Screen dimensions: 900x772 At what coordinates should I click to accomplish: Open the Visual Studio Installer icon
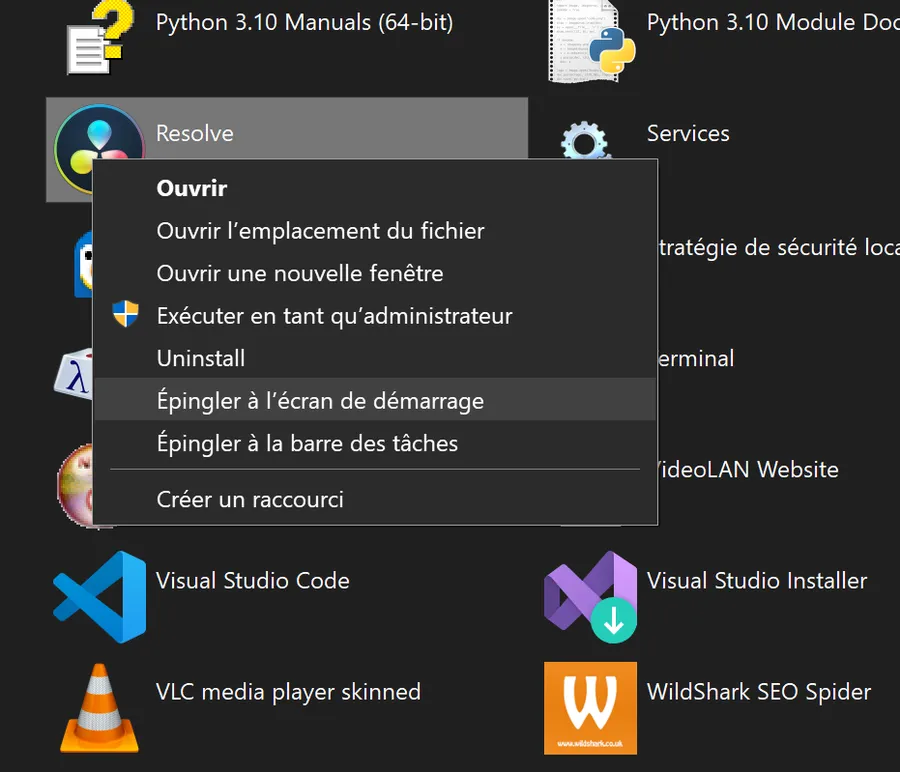pos(591,597)
